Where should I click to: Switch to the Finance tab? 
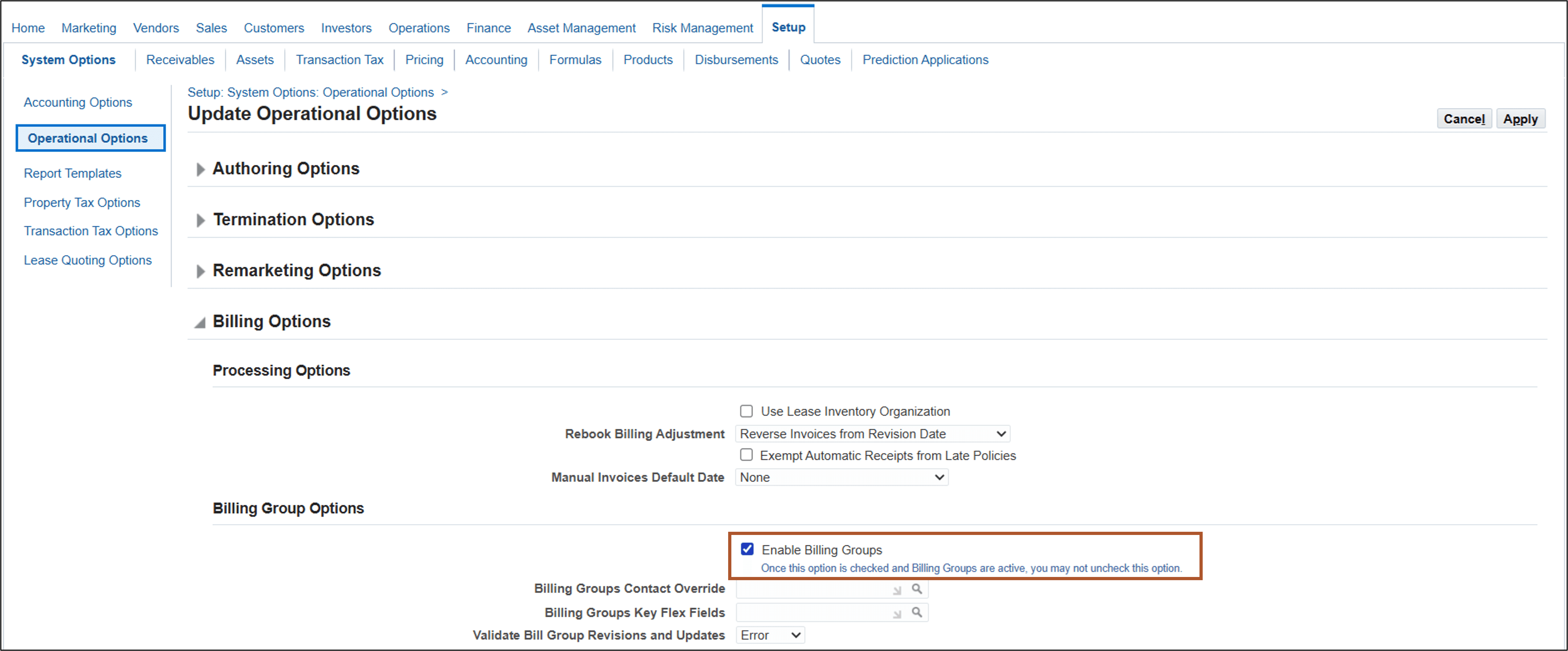click(488, 27)
